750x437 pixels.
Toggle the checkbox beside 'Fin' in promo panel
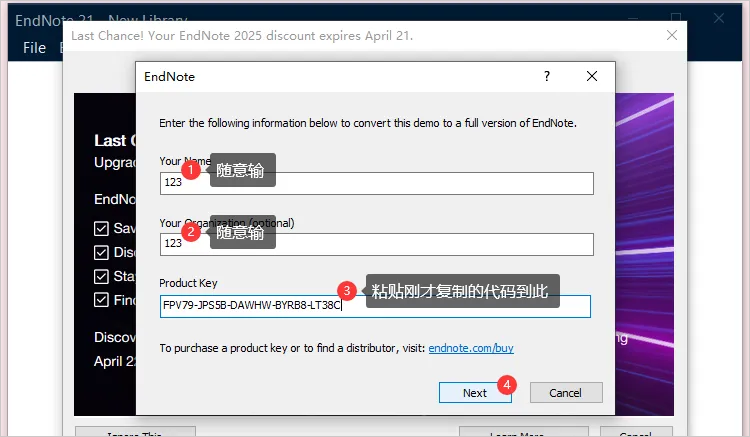[101, 300]
